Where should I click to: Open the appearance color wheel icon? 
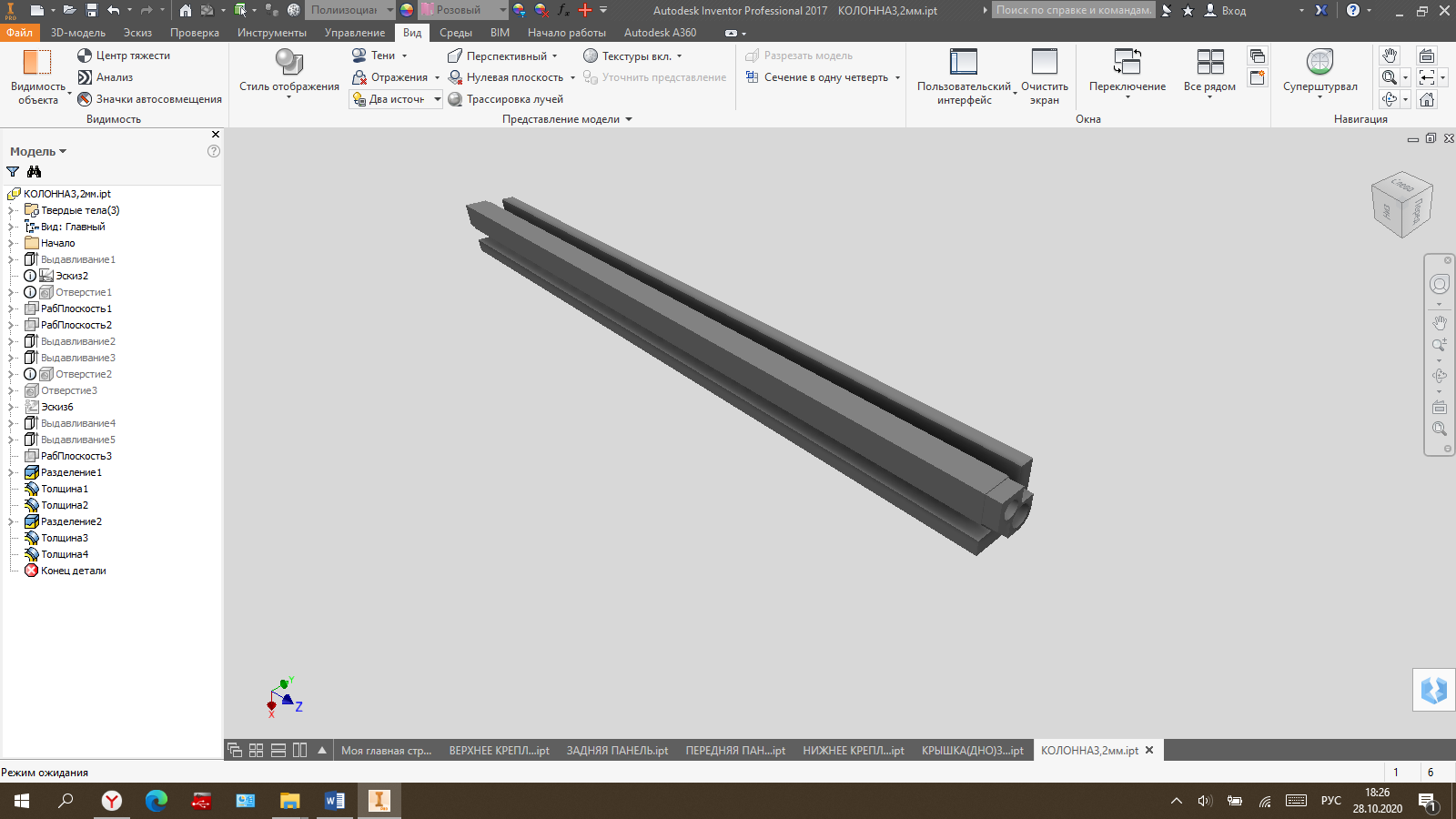407,10
